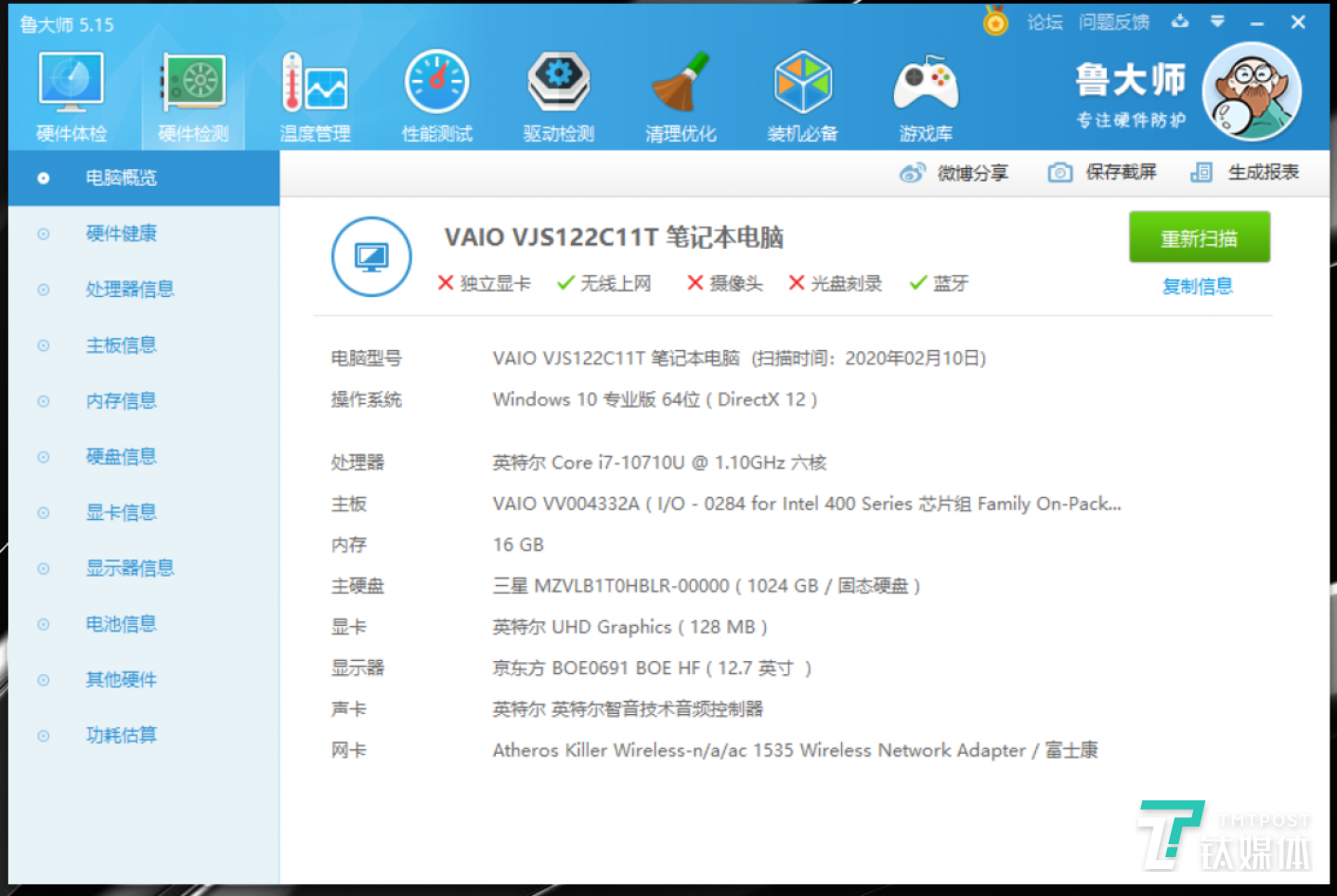This screenshot has height=896, width=1337.
Task: Click the 复制信息 copy information link
Action: coord(1198,286)
